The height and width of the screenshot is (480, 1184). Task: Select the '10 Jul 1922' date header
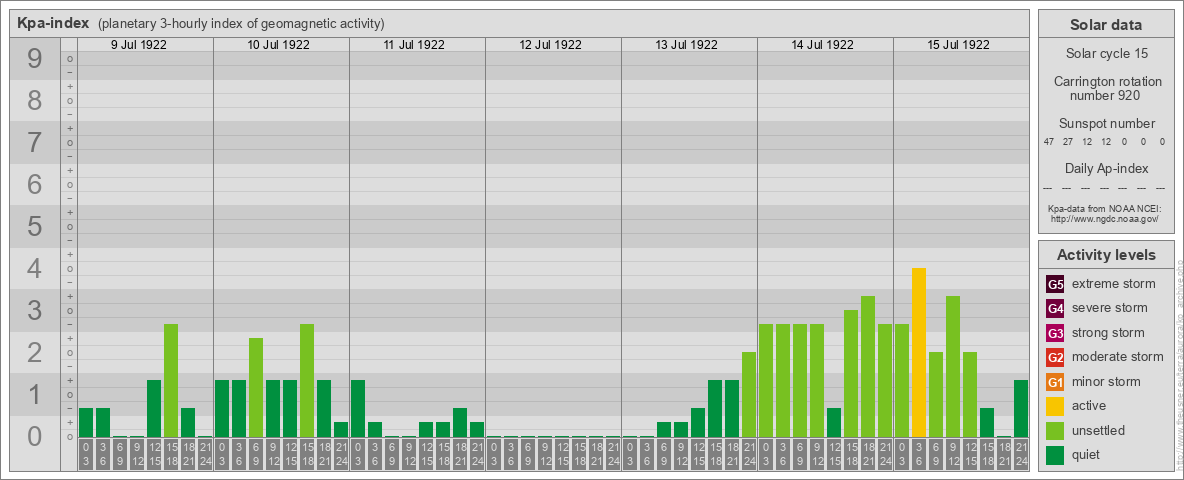(x=279, y=45)
